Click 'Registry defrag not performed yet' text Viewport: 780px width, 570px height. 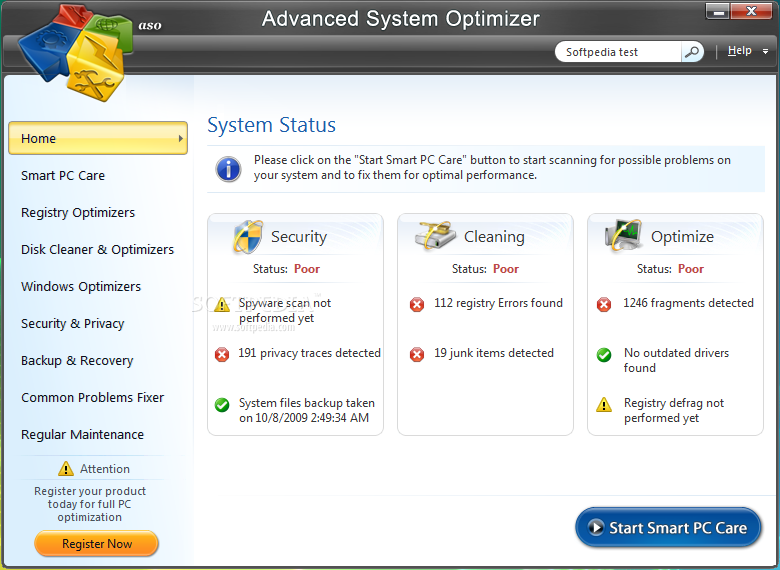click(674, 410)
